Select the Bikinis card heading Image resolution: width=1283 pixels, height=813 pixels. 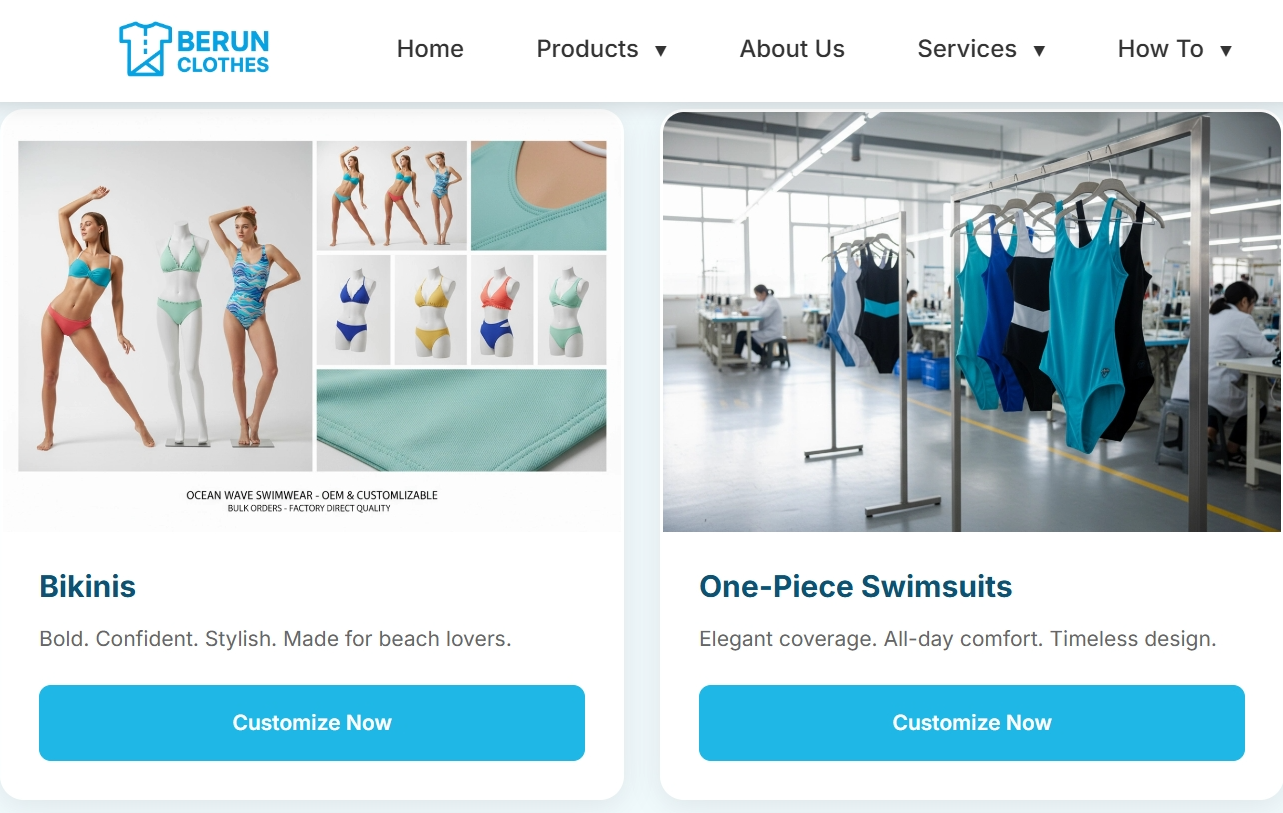click(88, 586)
